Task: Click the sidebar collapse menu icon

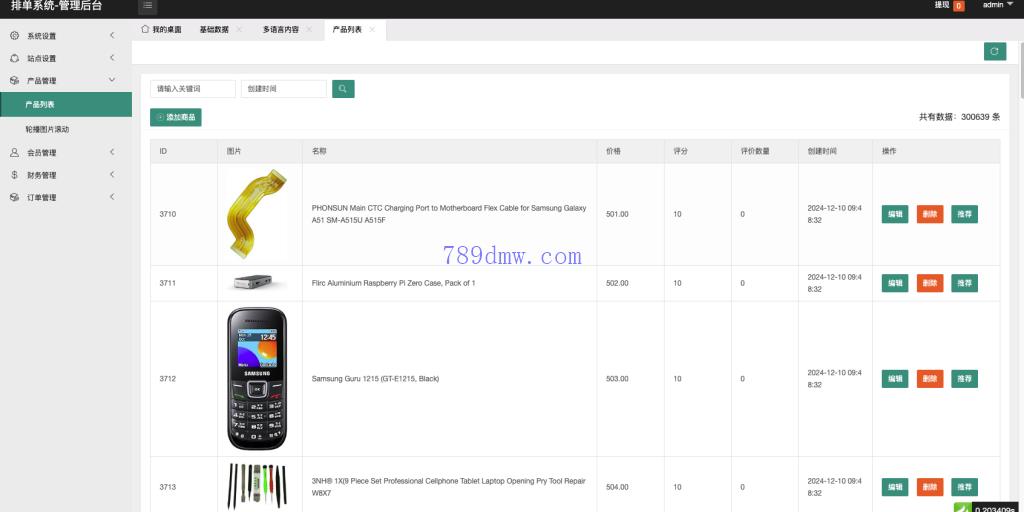Action: 148,6
